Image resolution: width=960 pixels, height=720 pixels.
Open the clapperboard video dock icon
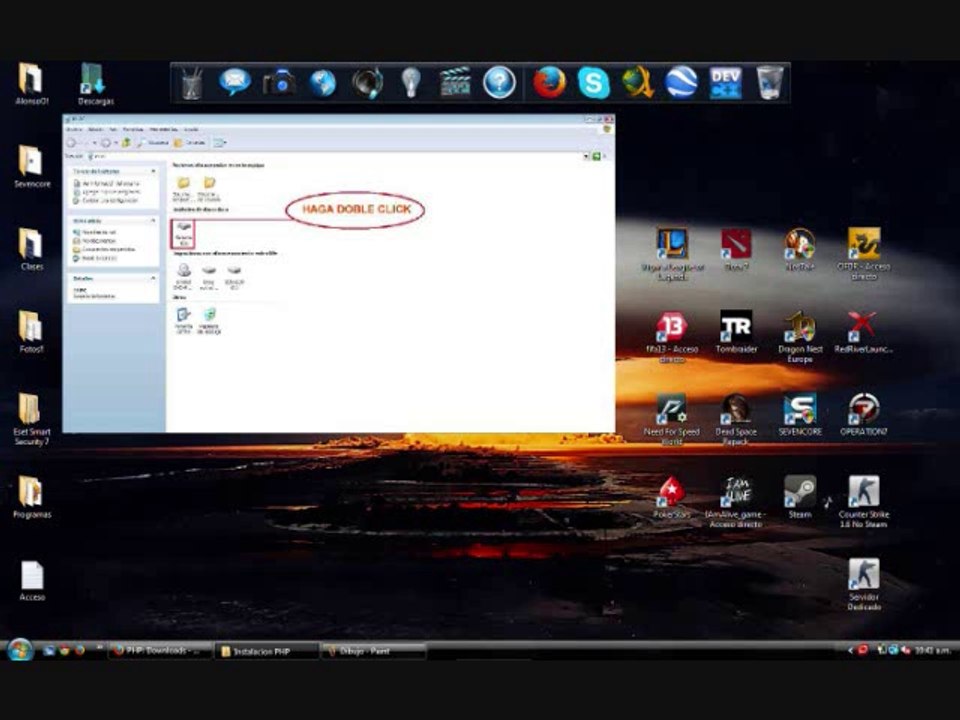click(x=455, y=83)
